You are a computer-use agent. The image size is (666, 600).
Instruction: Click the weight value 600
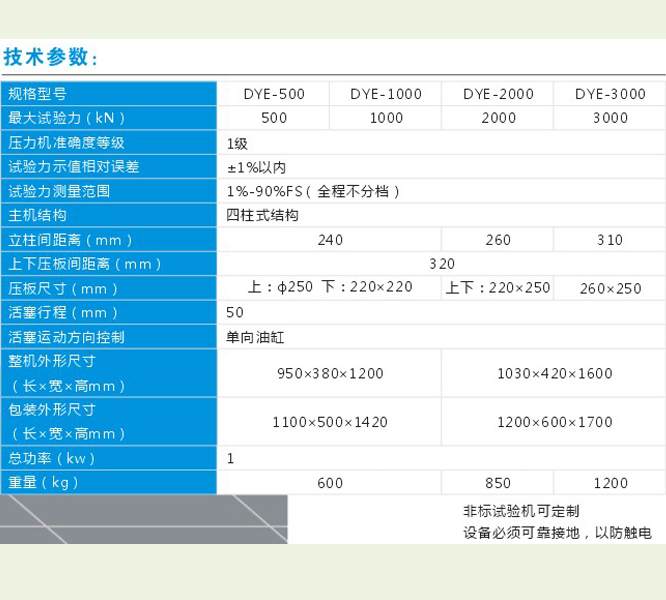click(330, 483)
